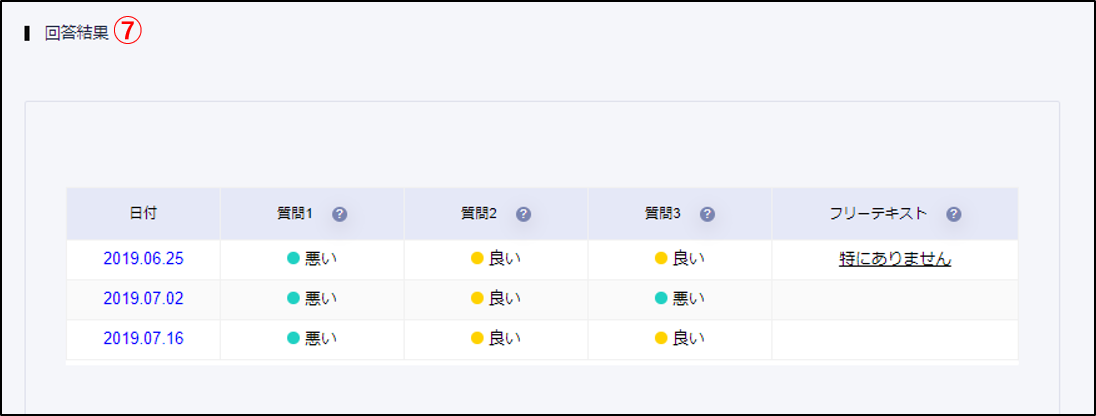This screenshot has height=416, width=1096.
Task: Open the 2019.07.02 date link
Action: tap(143, 298)
